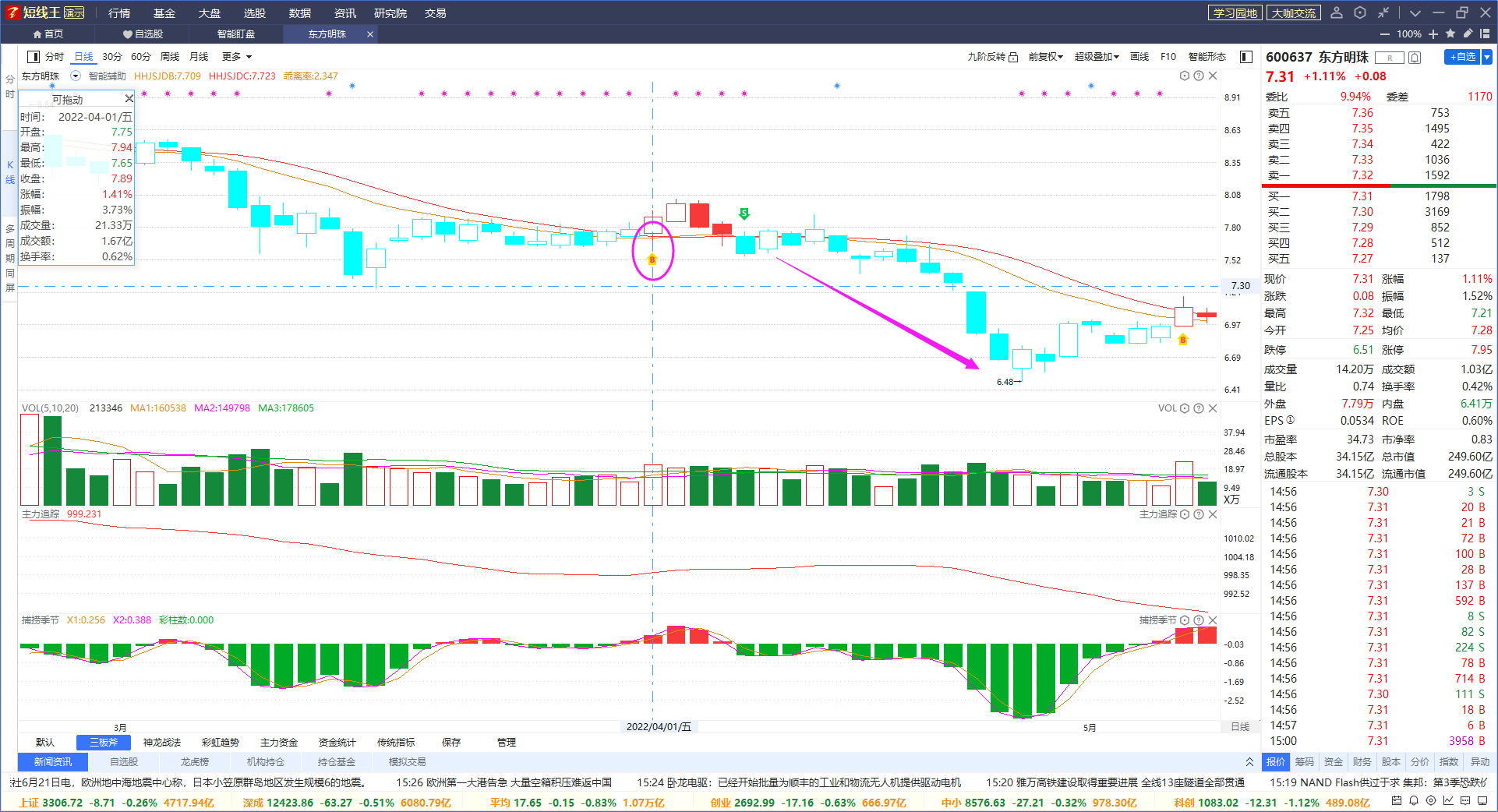Click the alert bell icon beside 东方明珠 title
Image resolution: width=1498 pixels, height=812 pixels.
tap(1415, 57)
